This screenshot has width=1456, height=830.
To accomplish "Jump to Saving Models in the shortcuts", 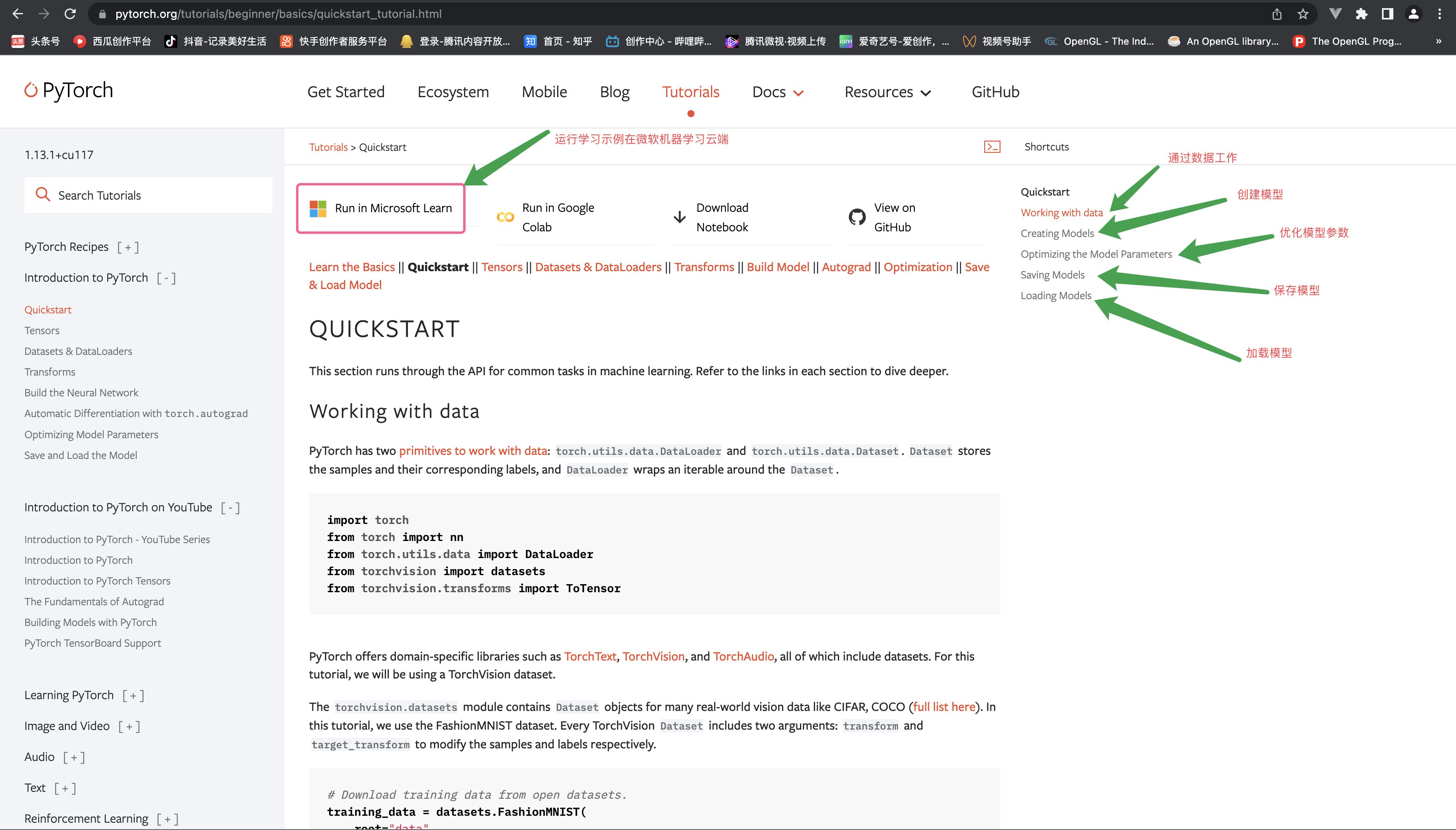I will [x=1052, y=275].
